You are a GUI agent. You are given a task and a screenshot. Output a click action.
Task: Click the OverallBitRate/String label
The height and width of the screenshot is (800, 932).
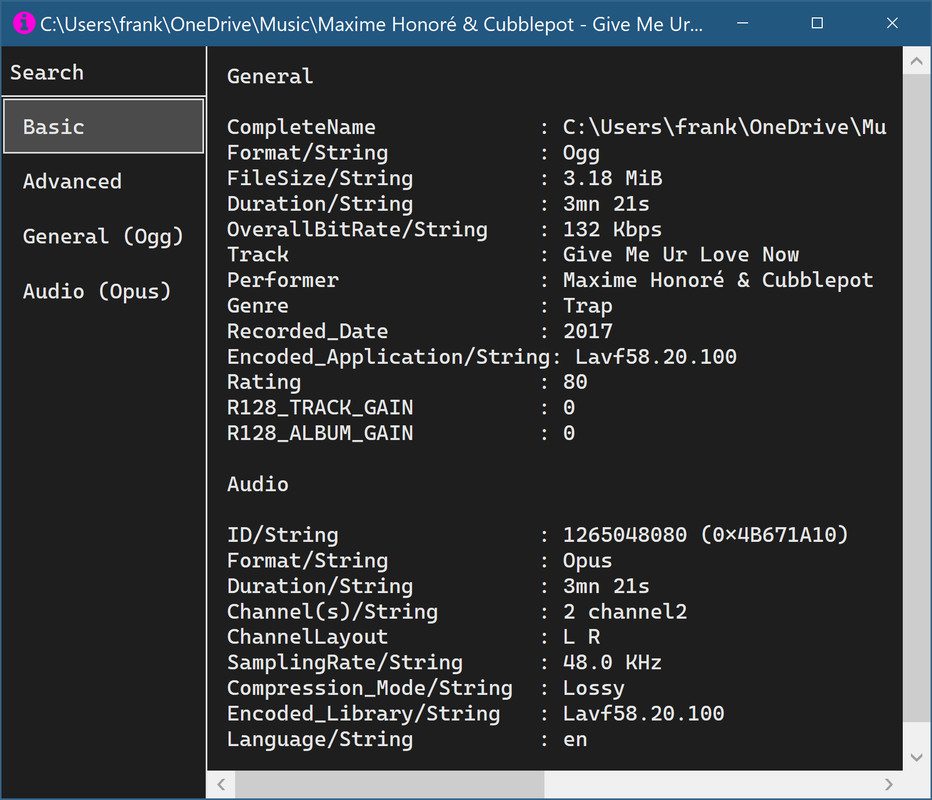357,229
